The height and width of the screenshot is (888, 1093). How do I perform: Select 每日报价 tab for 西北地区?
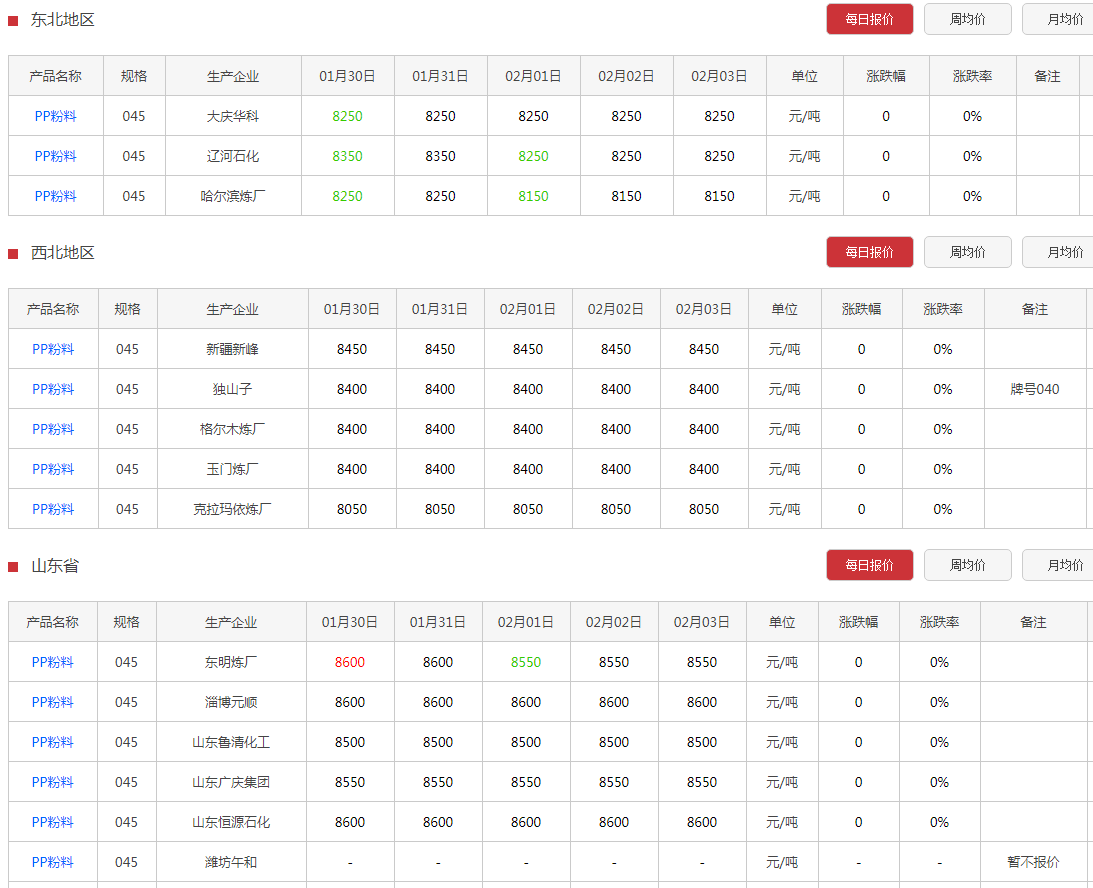pos(869,252)
